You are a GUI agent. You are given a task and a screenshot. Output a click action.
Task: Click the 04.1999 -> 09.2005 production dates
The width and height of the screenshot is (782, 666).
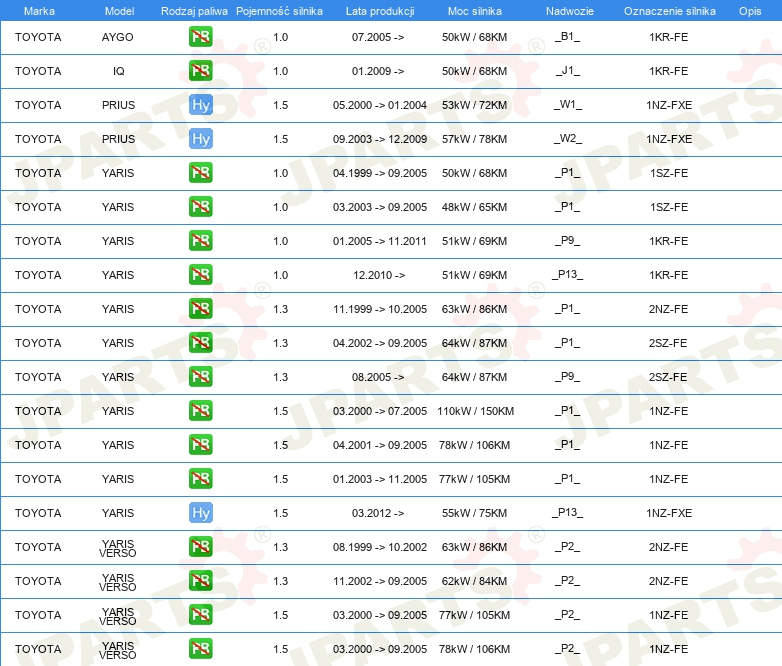[380, 173]
